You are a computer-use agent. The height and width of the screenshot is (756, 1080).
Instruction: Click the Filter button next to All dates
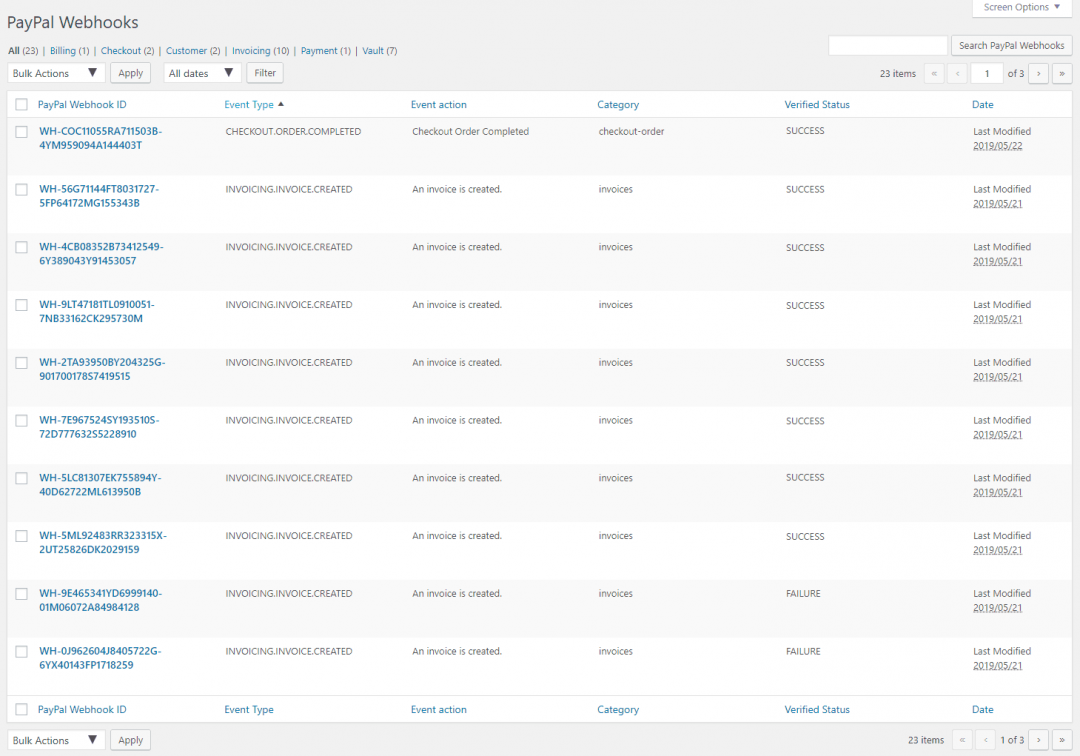[x=264, y=72]
